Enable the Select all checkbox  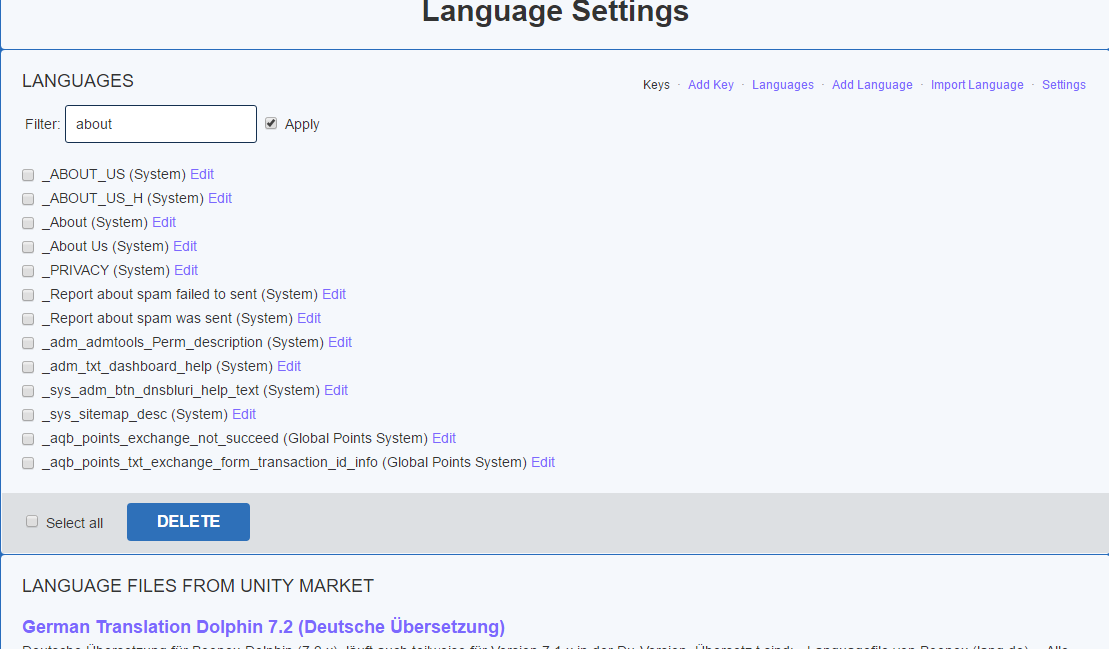point(32,522)
